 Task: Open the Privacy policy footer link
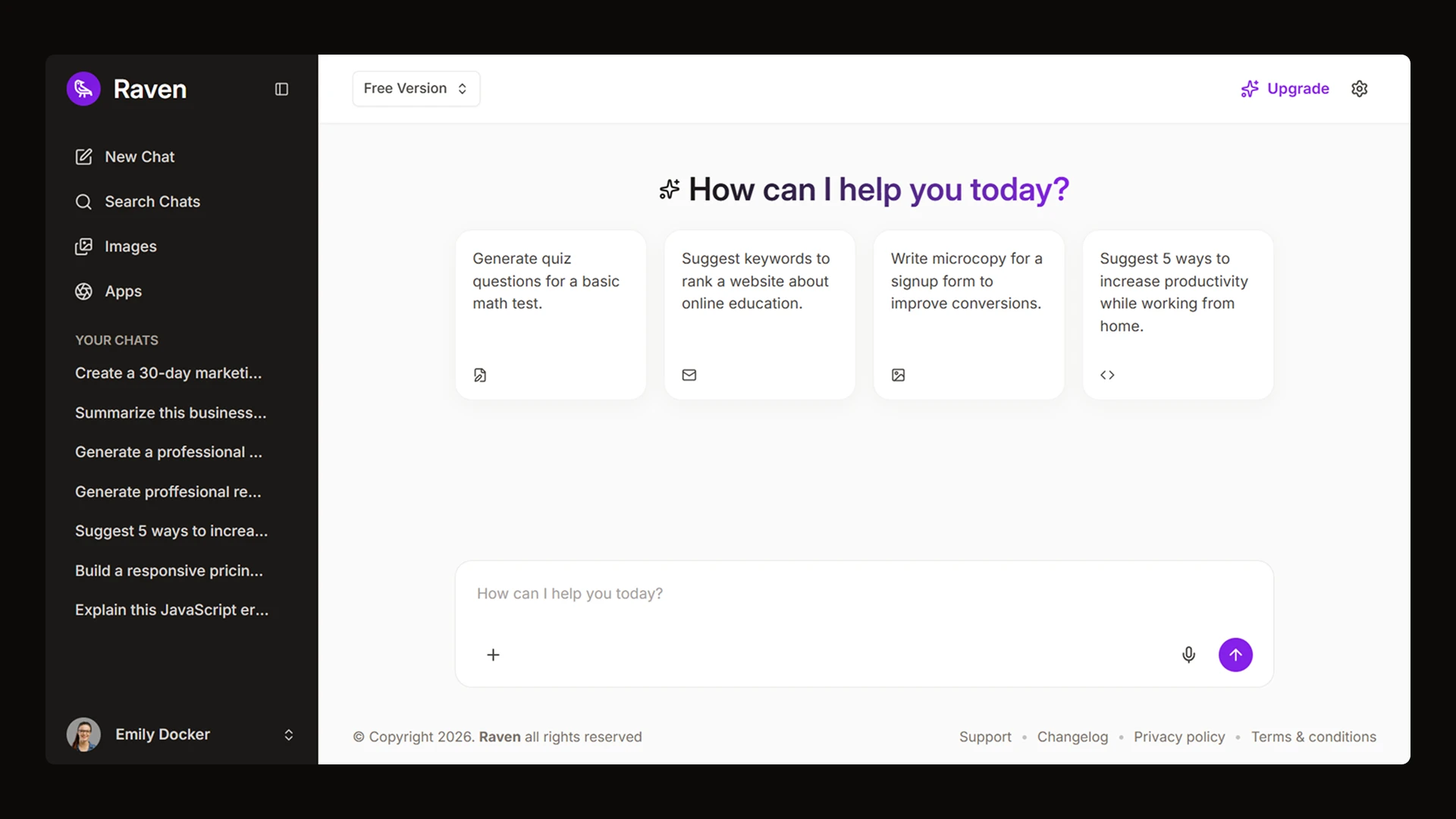click(x=1179, y=737)
